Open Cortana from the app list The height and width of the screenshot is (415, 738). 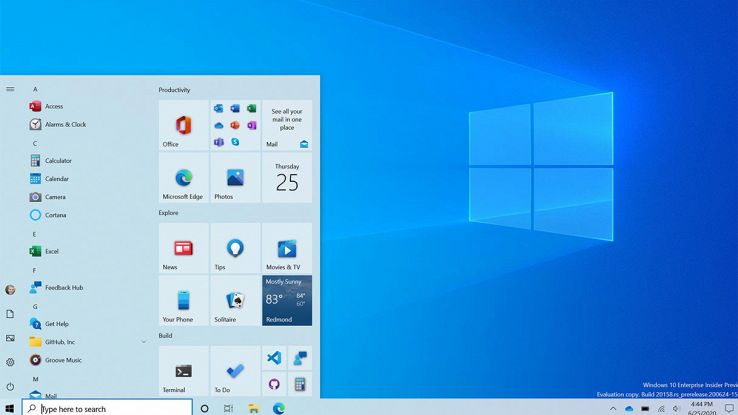(87, 215)
